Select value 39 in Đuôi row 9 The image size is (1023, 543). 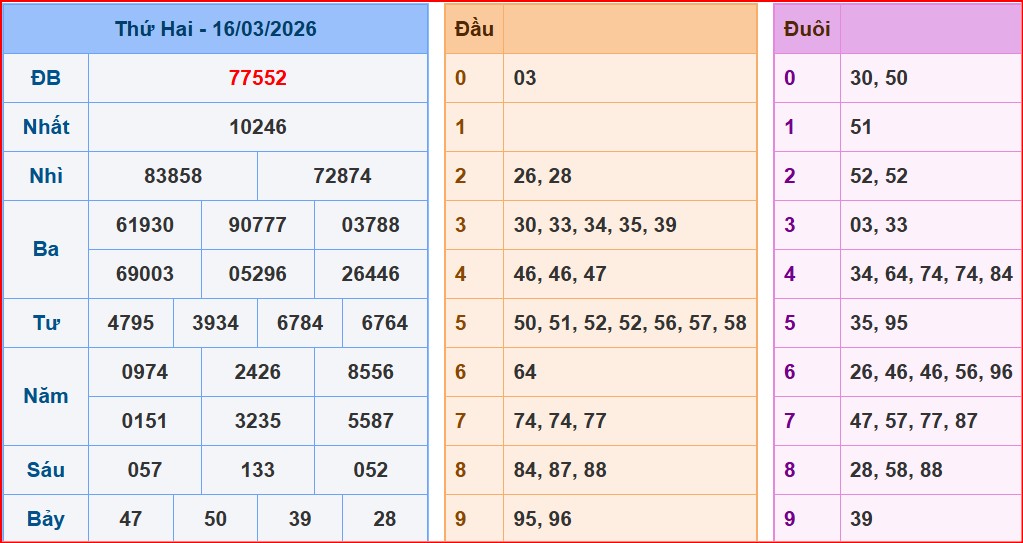point(861,519)
